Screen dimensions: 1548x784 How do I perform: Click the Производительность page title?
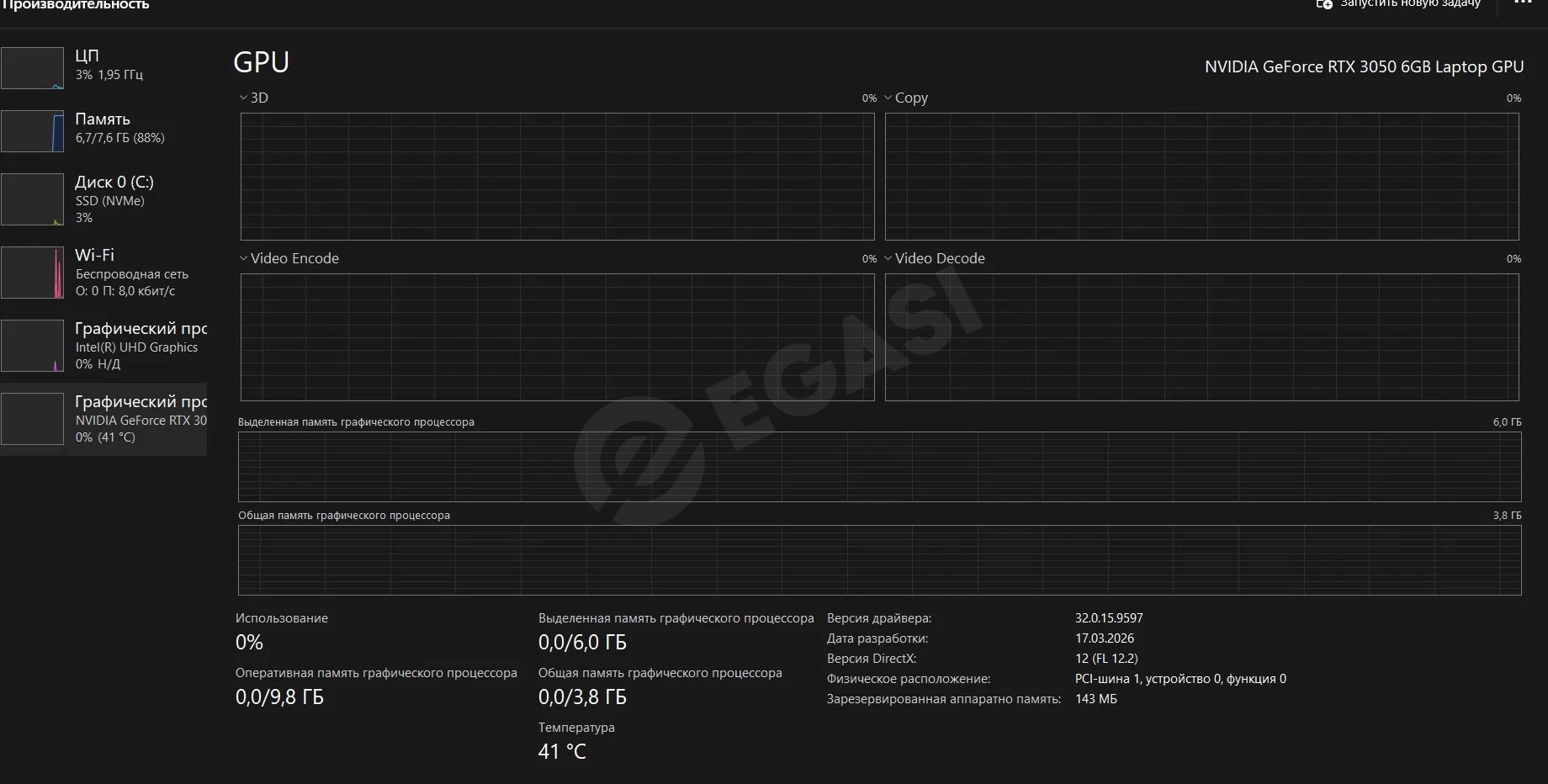pos(75,5)
